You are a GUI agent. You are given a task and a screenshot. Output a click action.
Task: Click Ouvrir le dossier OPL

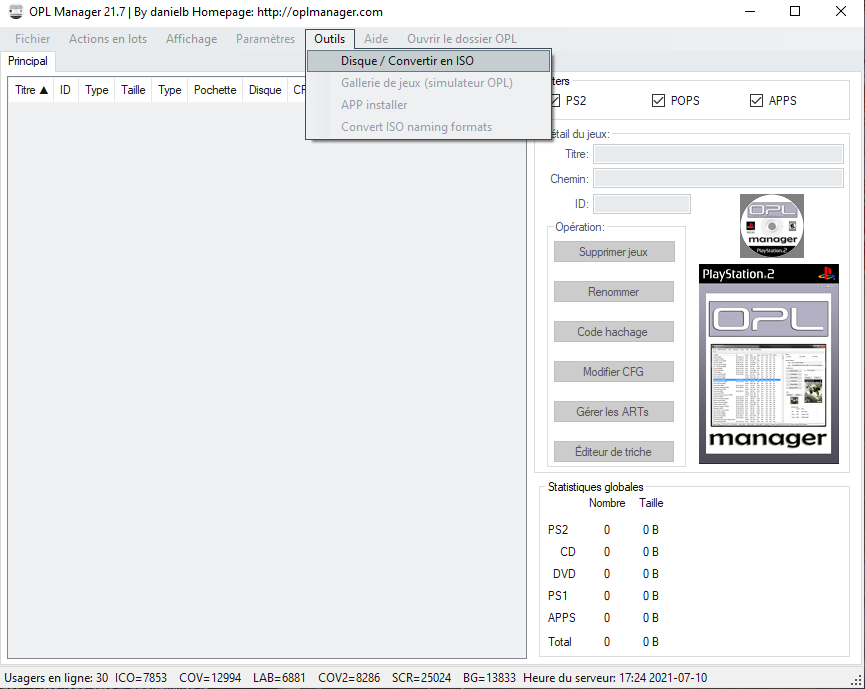coord(462,39)
